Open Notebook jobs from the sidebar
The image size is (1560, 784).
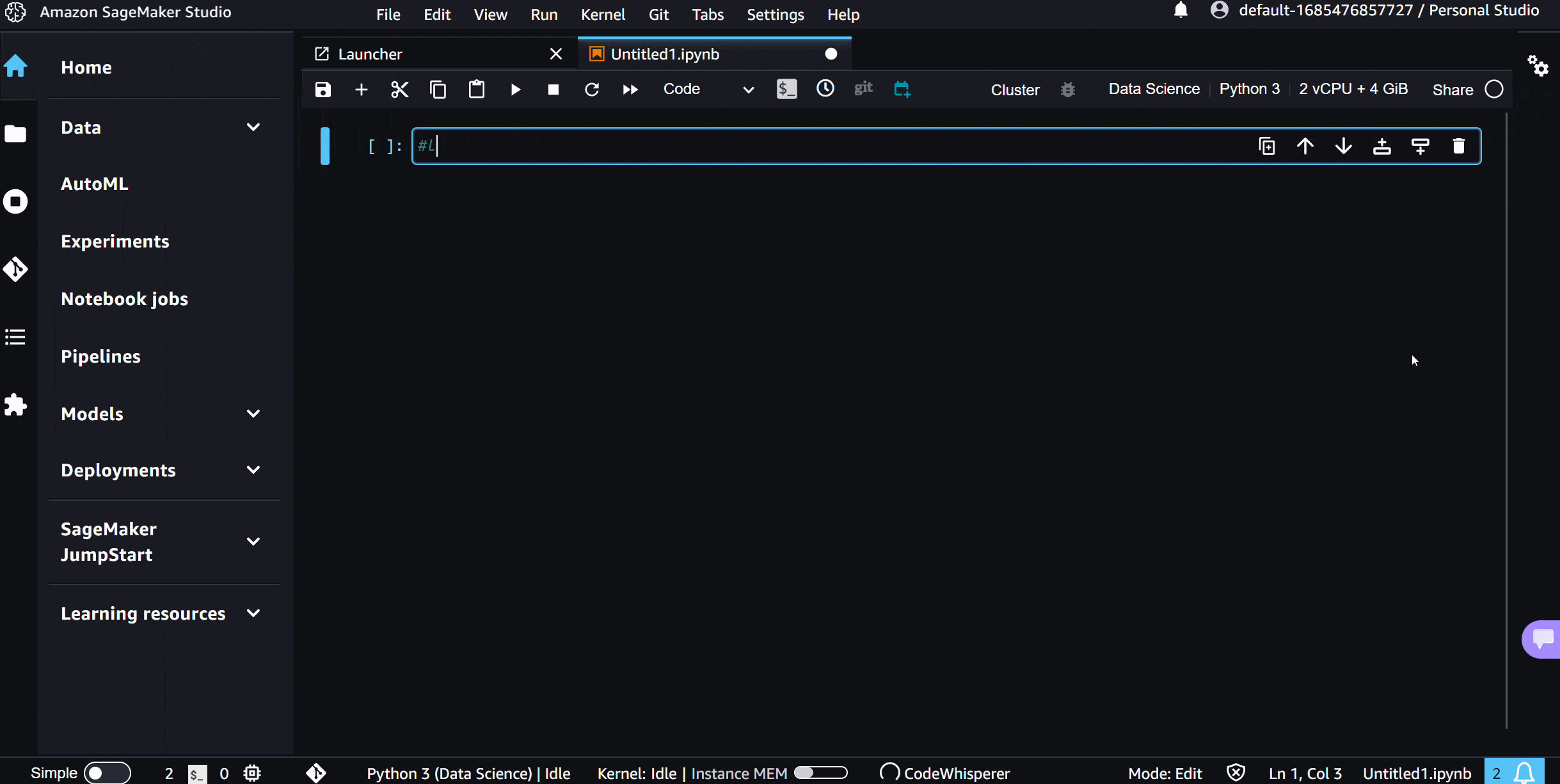125,298
